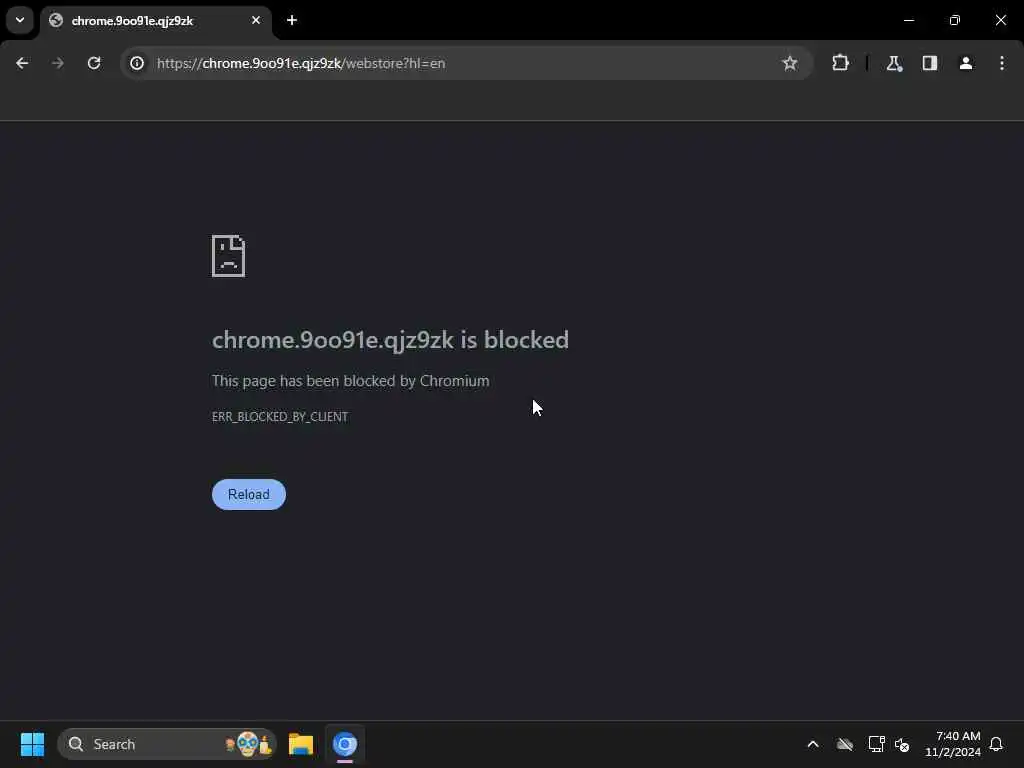The width and height of the screenshot is (1024, 768).
Task: Click the blue Reload button
Action: coord(249,494)
